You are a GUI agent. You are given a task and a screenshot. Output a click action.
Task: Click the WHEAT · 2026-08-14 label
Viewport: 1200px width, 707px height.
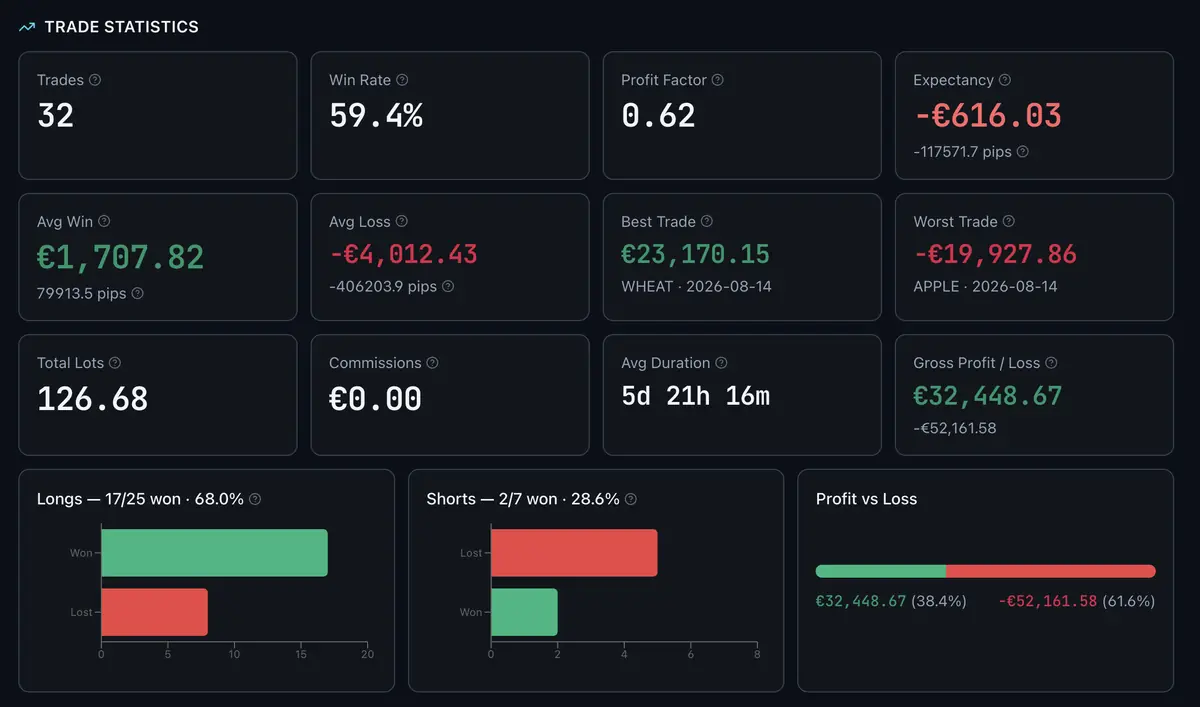pyautogui.click(x=696, y=286)
